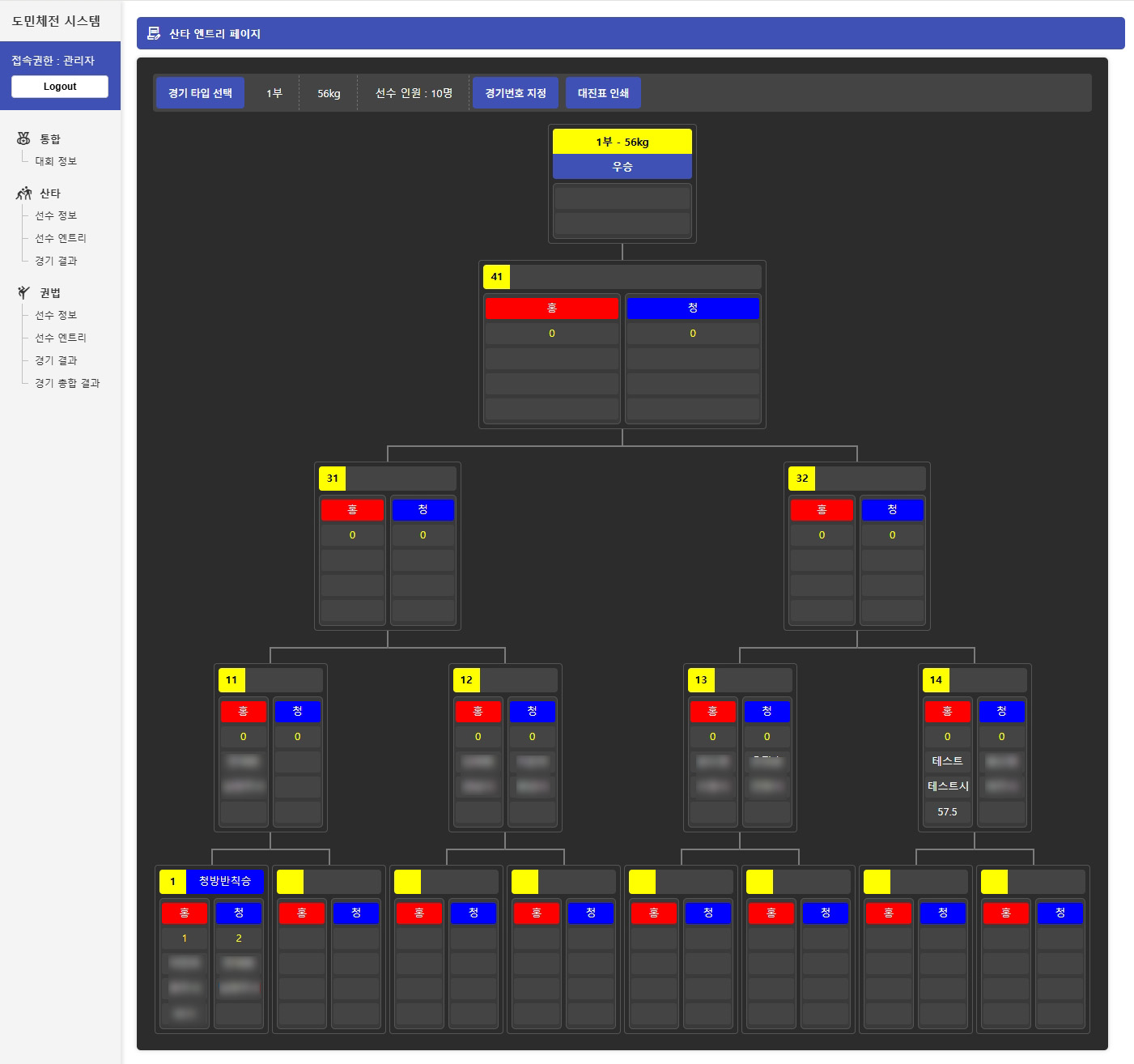This screenshot has width=1134, height=1064.
Task: Select the blue 청 header in match 32
Action: point(892,509)
